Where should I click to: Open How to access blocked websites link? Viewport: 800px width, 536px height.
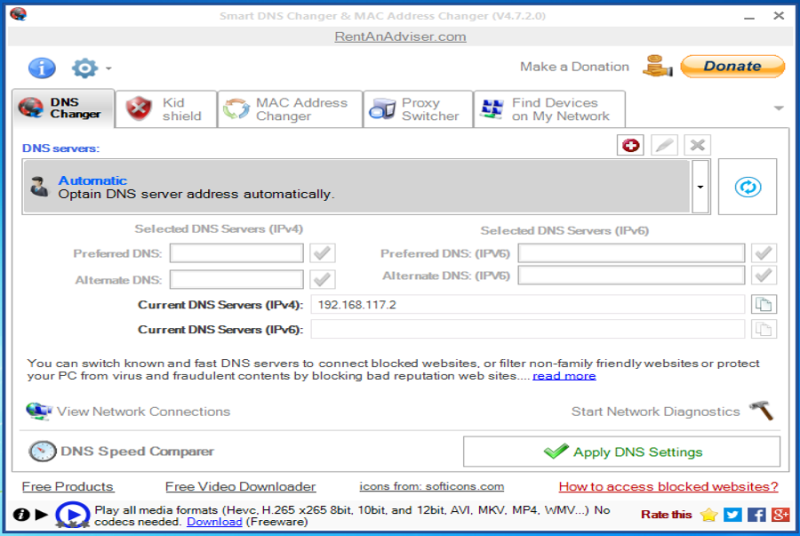click(x=668, y=487)
